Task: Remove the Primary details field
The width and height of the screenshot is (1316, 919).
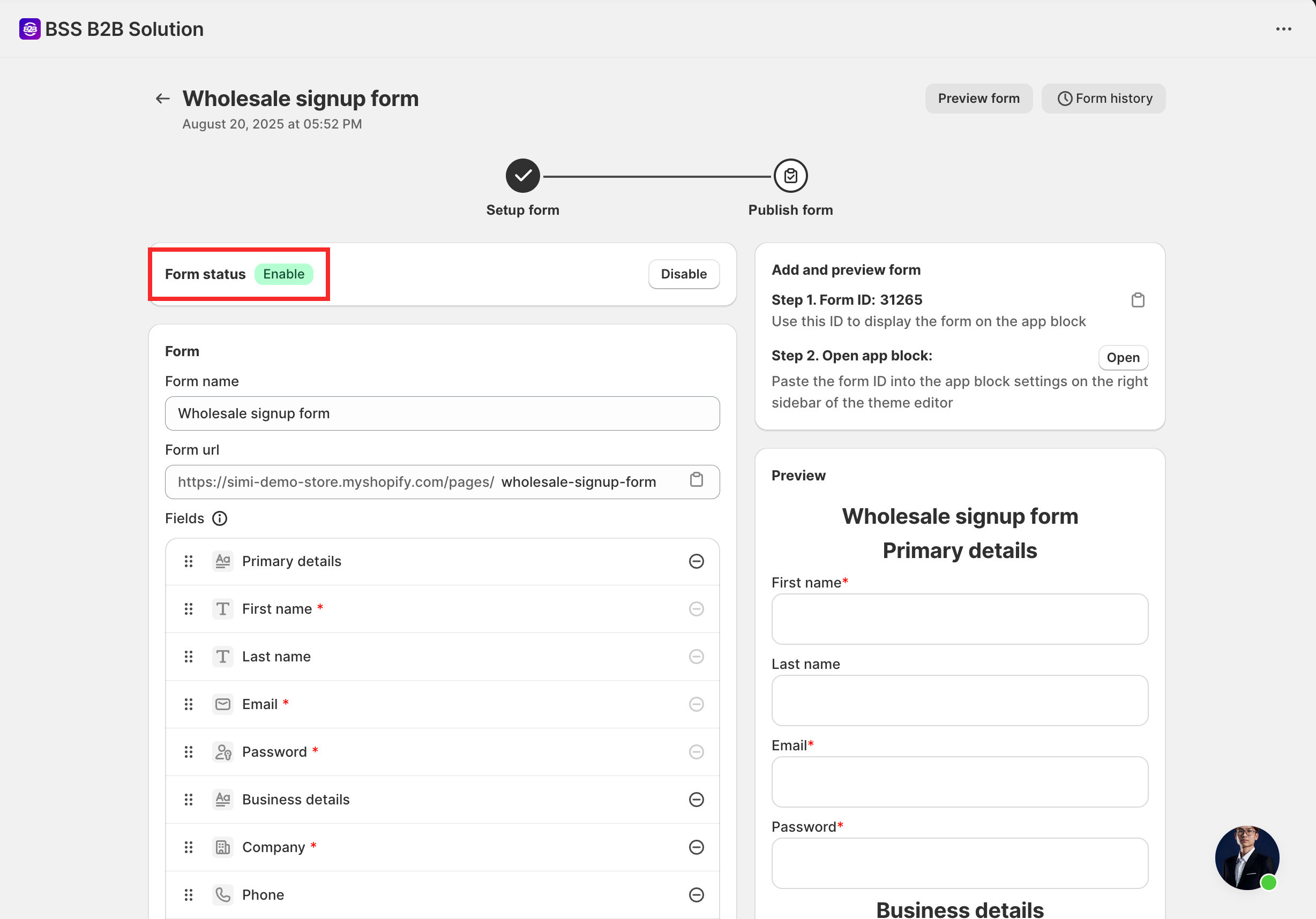Action: 696,561
